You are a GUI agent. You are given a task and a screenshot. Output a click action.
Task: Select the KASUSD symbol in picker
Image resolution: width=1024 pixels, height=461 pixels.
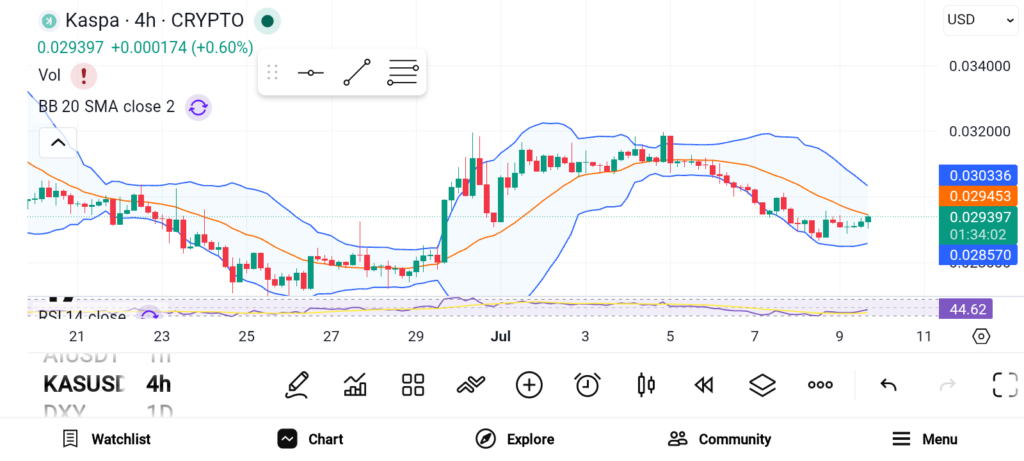coord(84,384)
